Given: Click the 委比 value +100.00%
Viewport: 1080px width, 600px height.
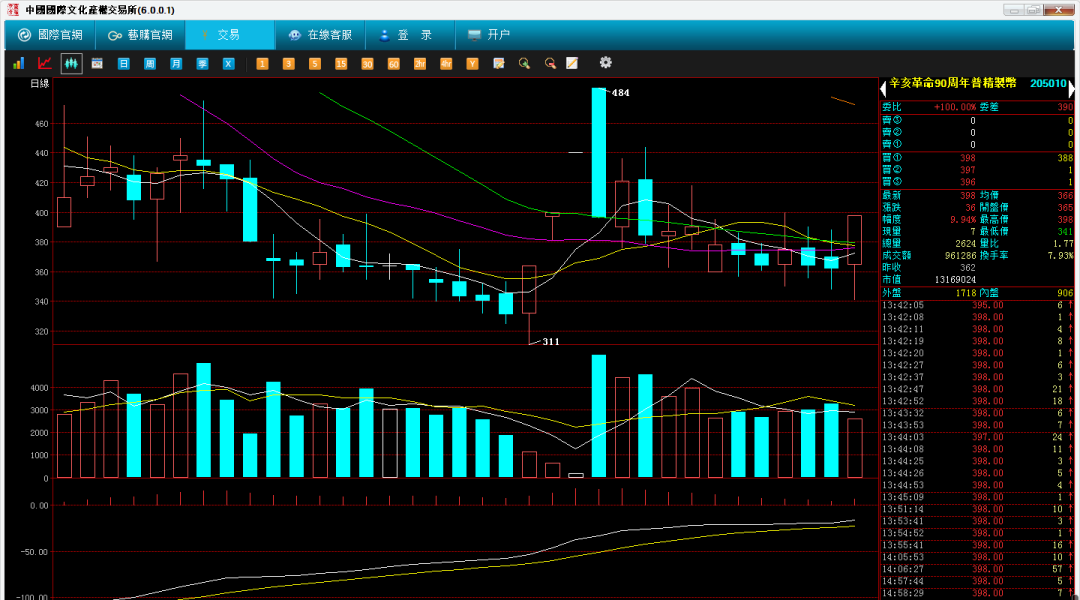Looking at the screenshot, I should point(955,107).
